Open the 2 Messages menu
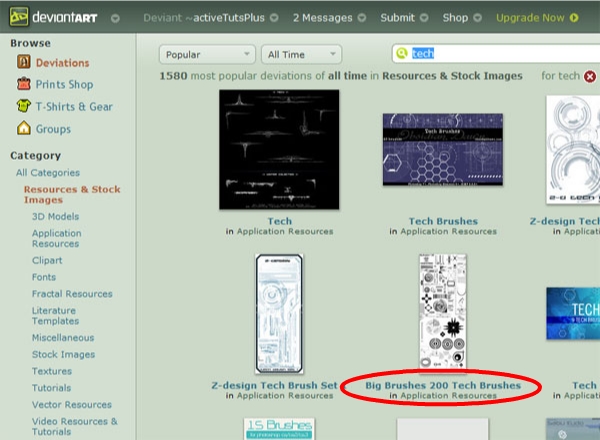Screen dimensions: 600x440 click(x=323, y=18)
